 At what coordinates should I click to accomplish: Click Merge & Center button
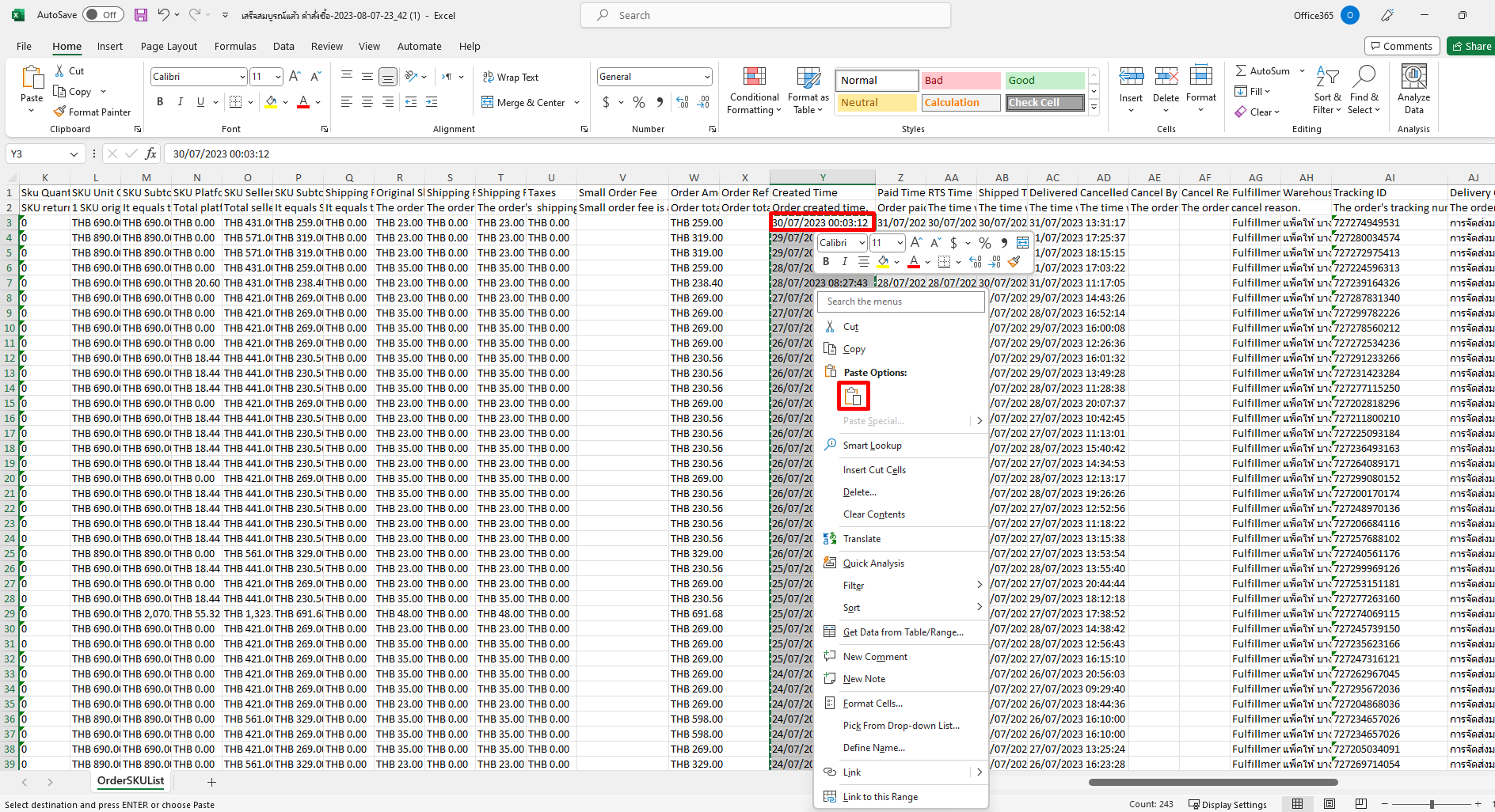coord(523,102)
